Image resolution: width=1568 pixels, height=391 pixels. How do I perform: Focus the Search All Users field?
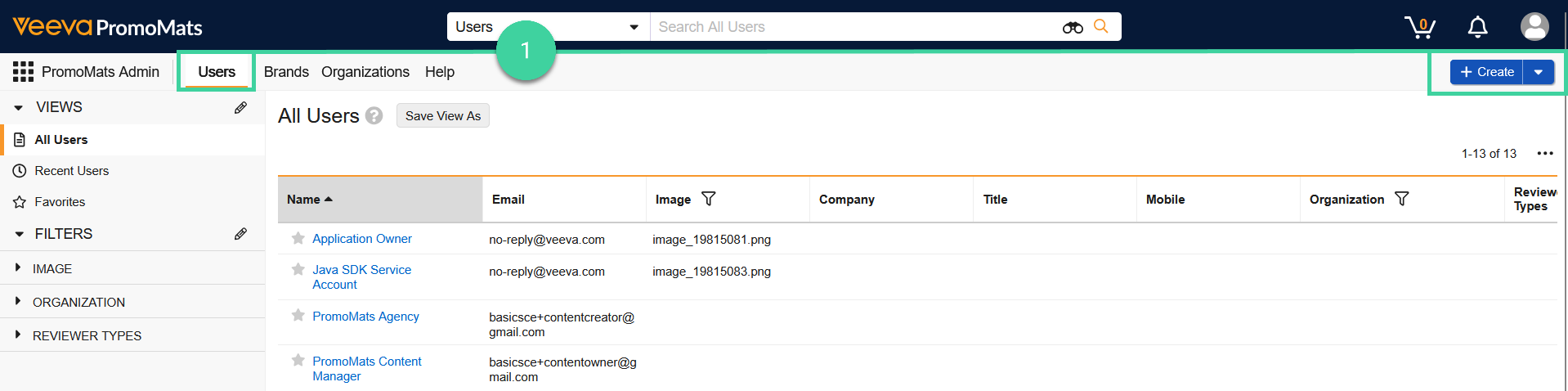point(854,27)
